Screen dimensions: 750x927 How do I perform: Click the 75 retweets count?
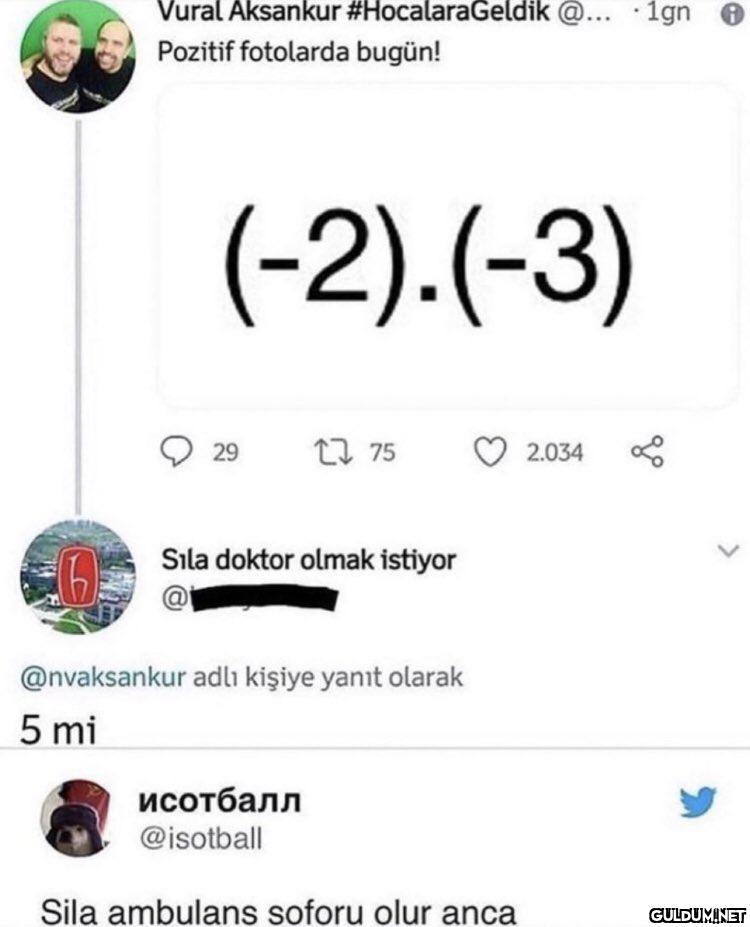coord(382,452)
